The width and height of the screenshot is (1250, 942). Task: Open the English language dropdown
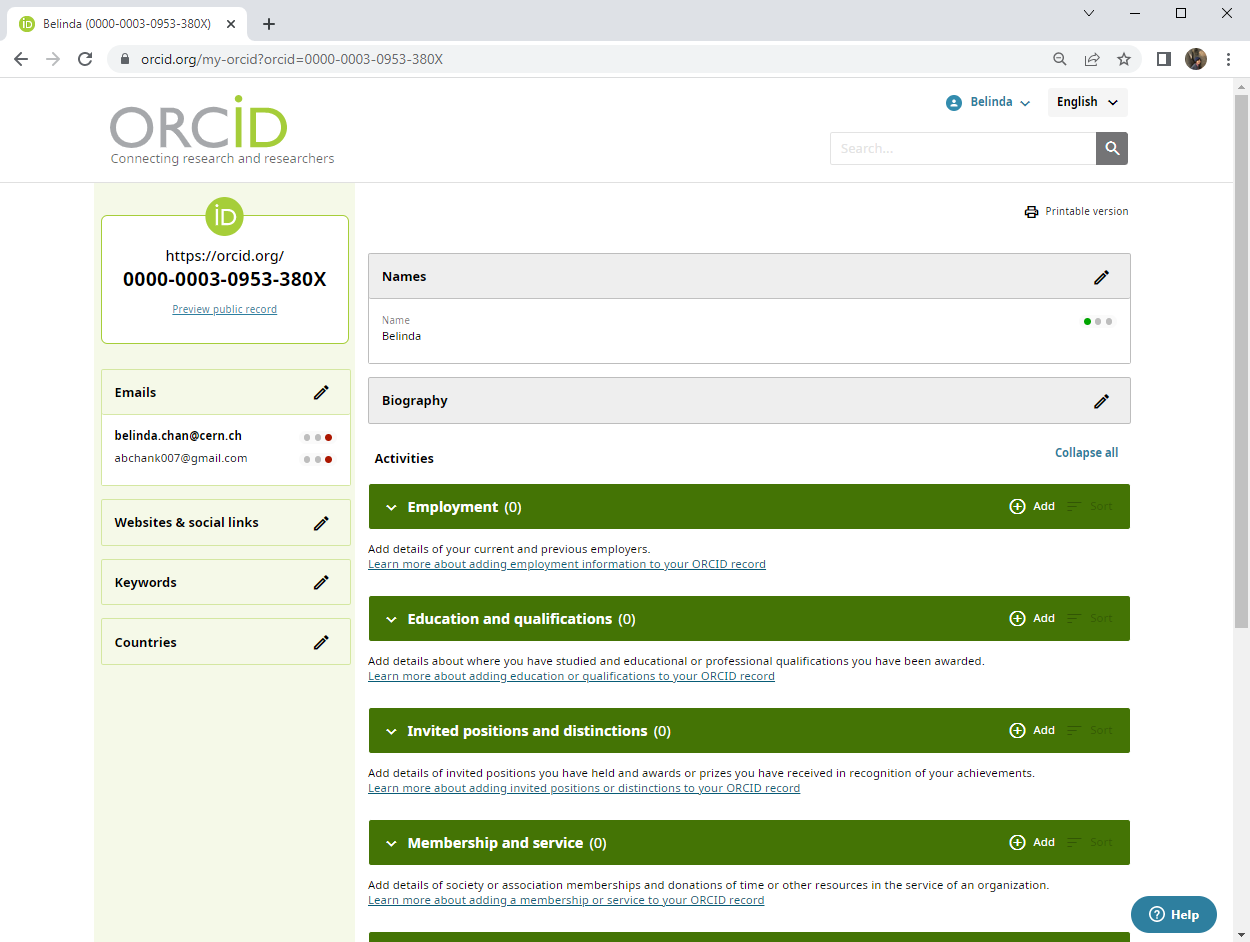[1087, 102]
